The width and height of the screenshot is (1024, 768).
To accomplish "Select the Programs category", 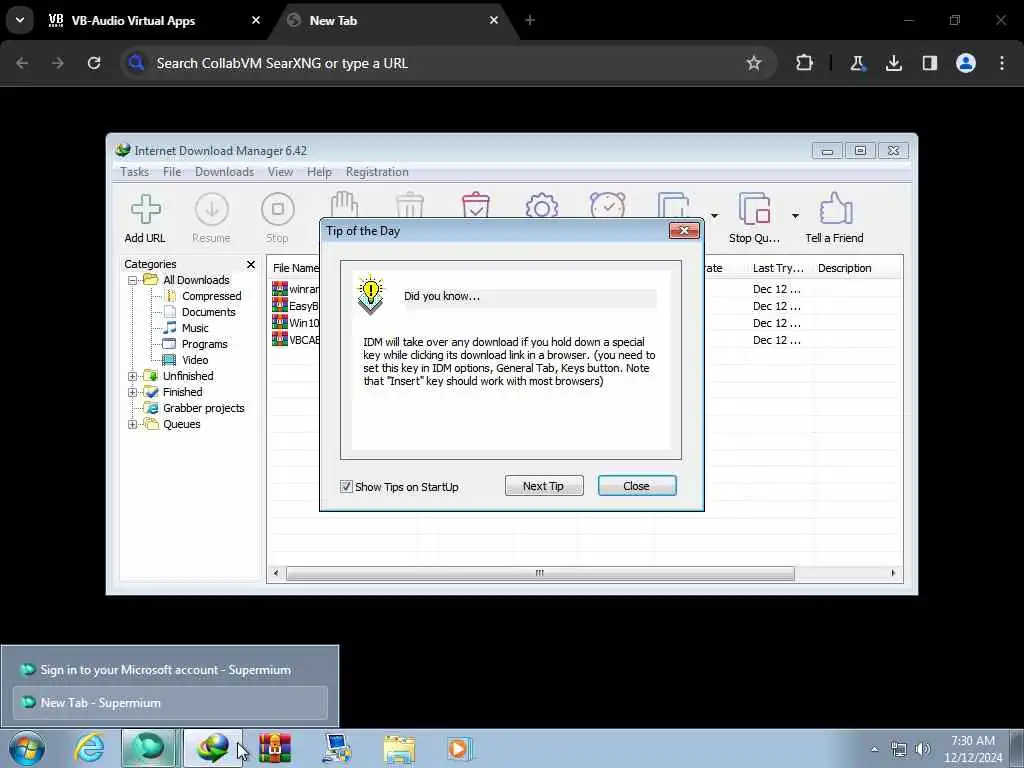I will point(204,344).
